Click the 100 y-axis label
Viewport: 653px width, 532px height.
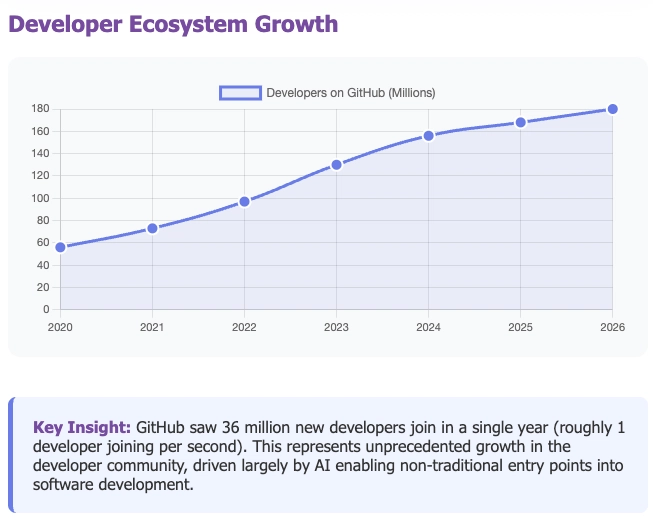pos(41,198)
